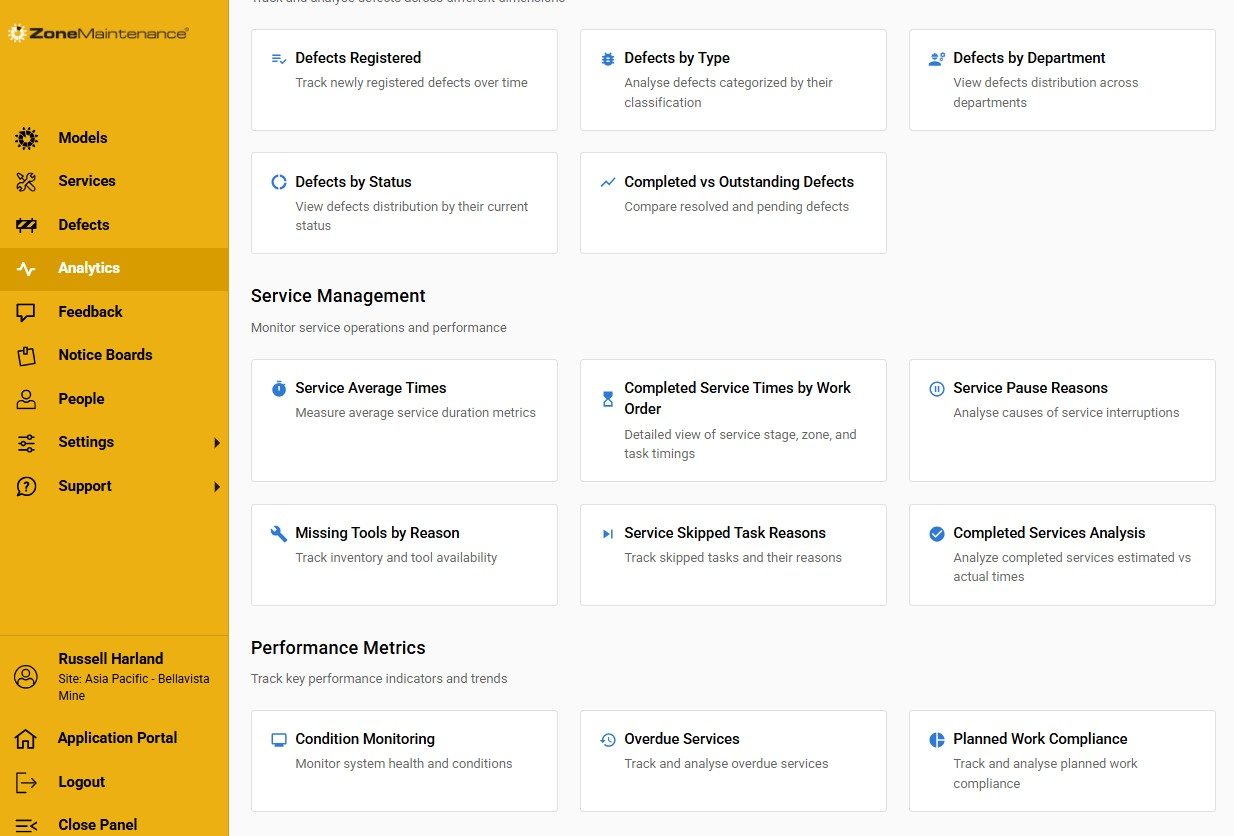Log out using the Logout link
The height and width of the screenshot is (836, 1234).
click(x=81, y=782)
